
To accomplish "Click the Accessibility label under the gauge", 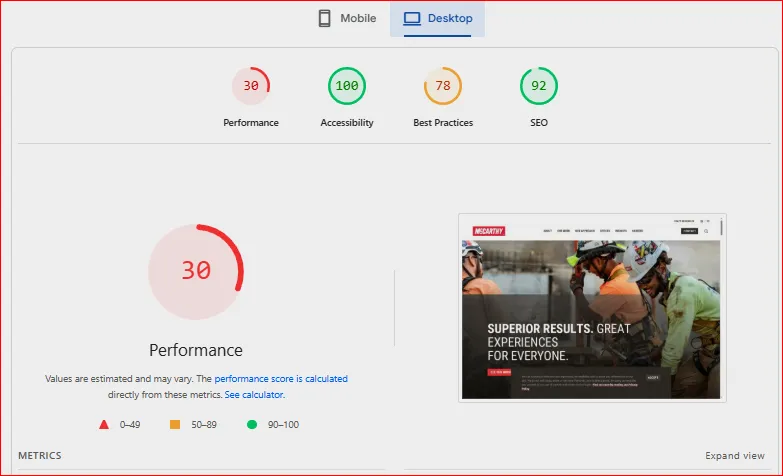I will pyautogui.click(x=347, y=123).
